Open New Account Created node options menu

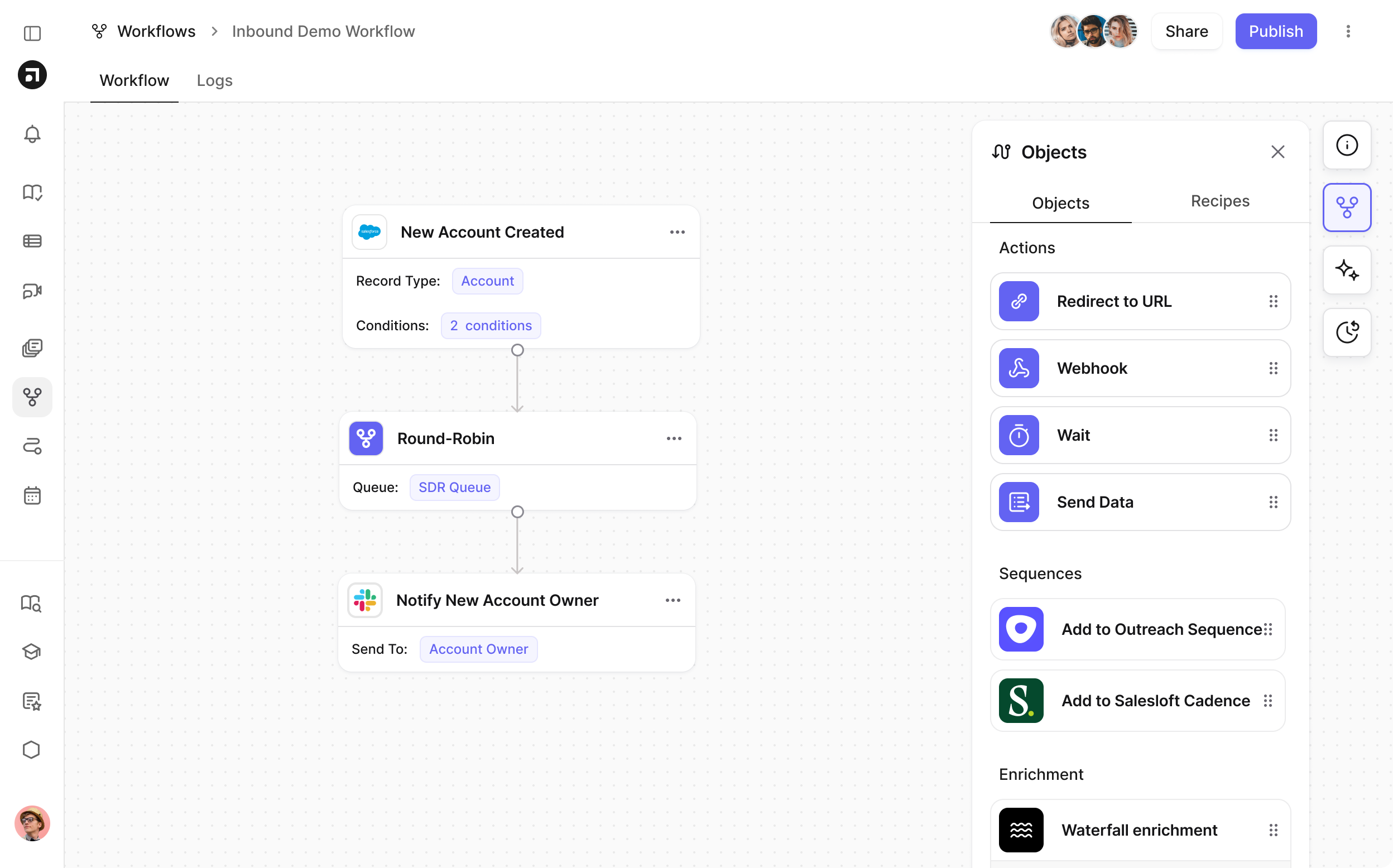[677, 232]
